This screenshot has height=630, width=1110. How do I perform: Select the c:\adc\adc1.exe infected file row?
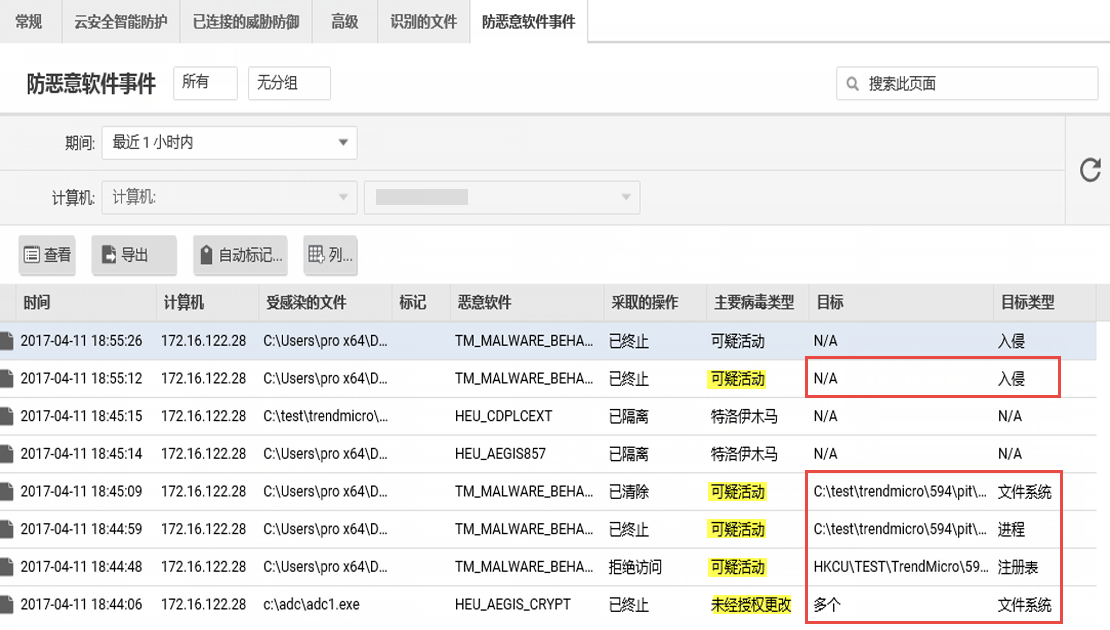(310, 604)
